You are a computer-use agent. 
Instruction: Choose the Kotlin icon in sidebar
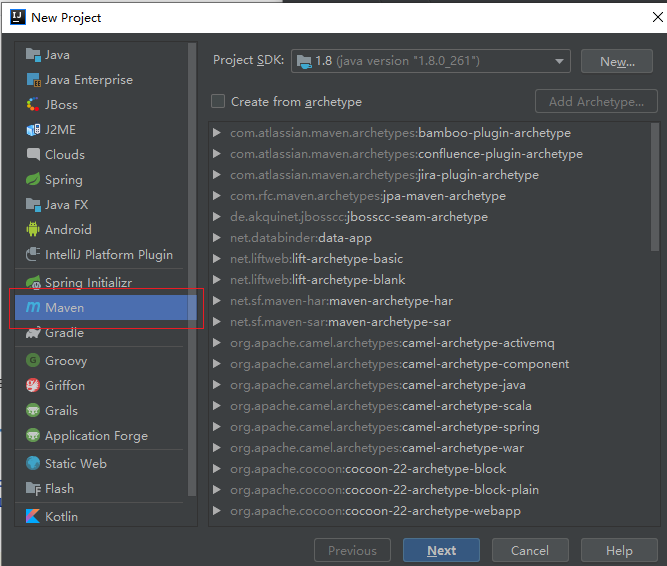click(33, 517)
